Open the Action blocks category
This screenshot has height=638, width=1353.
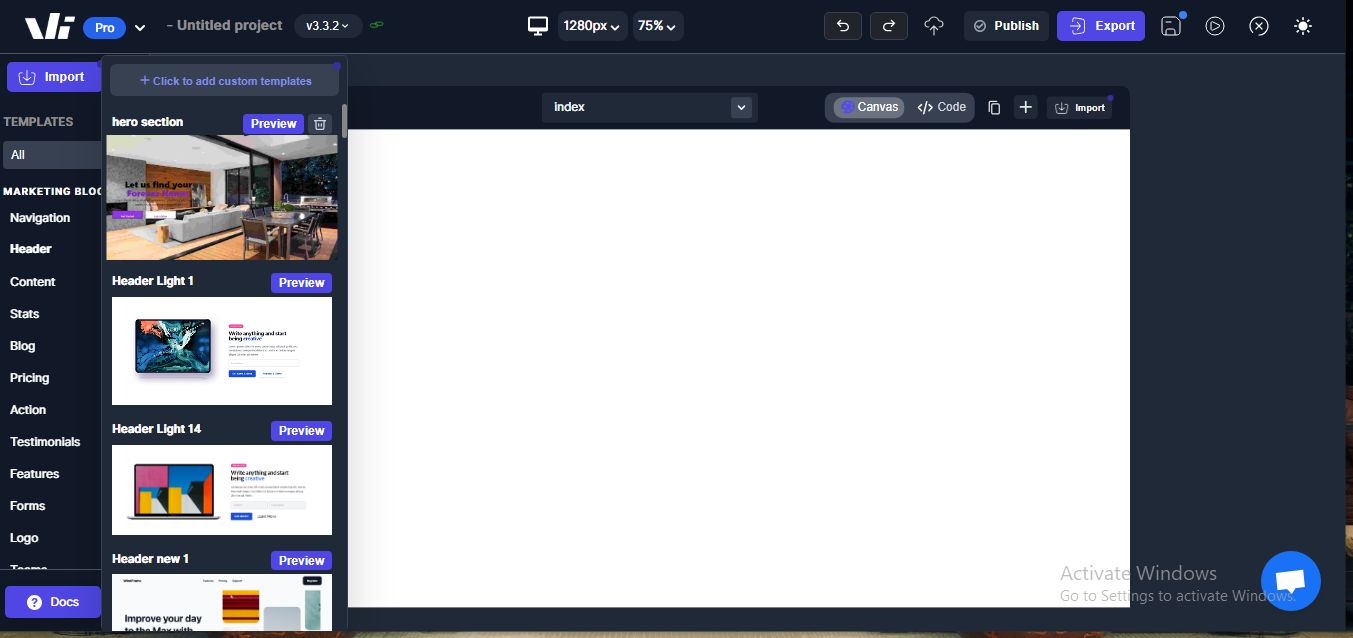(x=28, y=410)
